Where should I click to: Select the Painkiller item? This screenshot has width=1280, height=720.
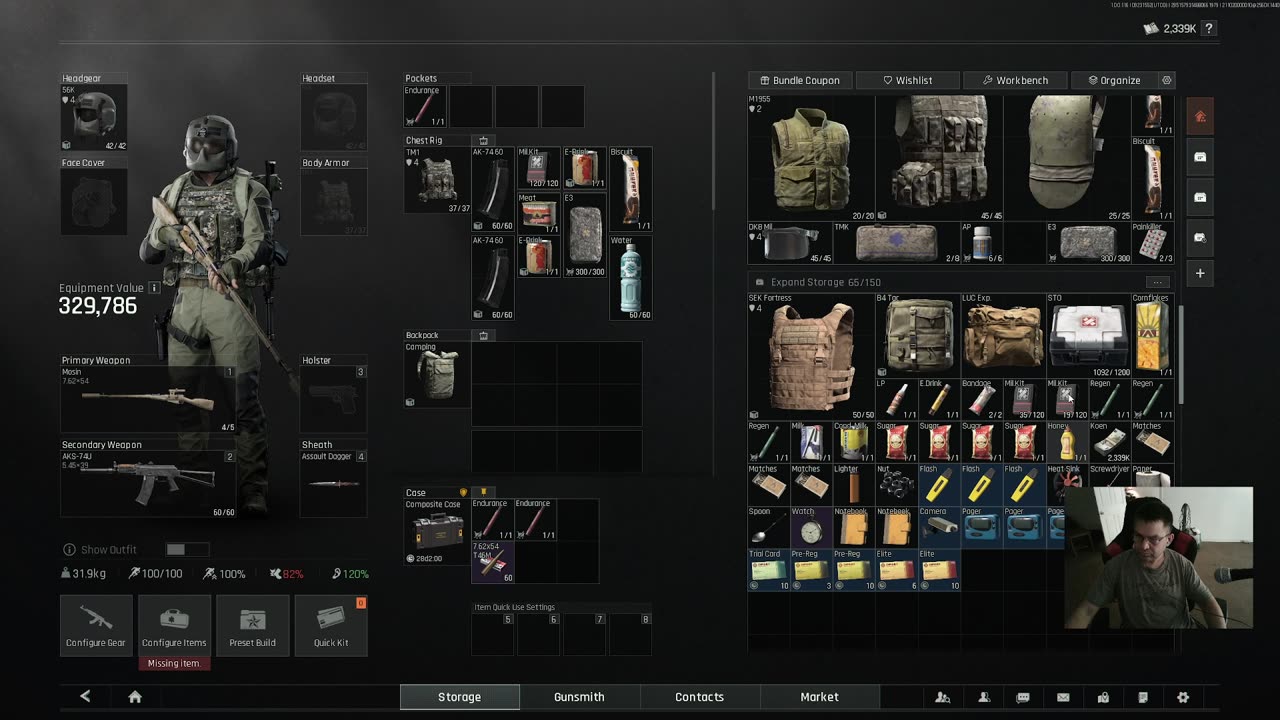click(x=1151, y=243)
